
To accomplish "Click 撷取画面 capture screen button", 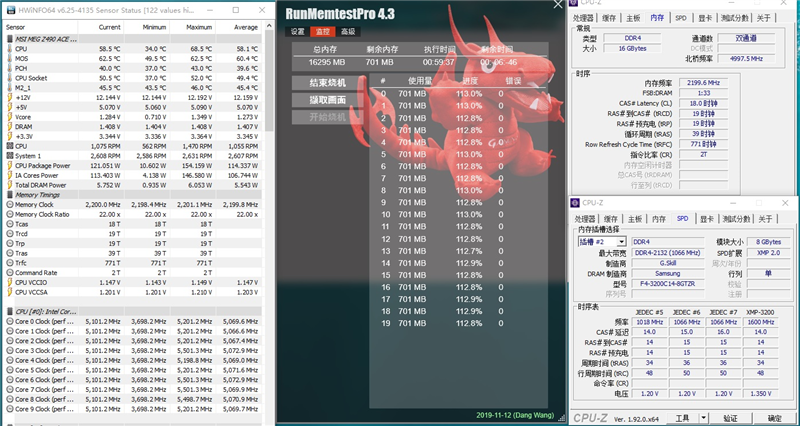I will coord(328,100).
